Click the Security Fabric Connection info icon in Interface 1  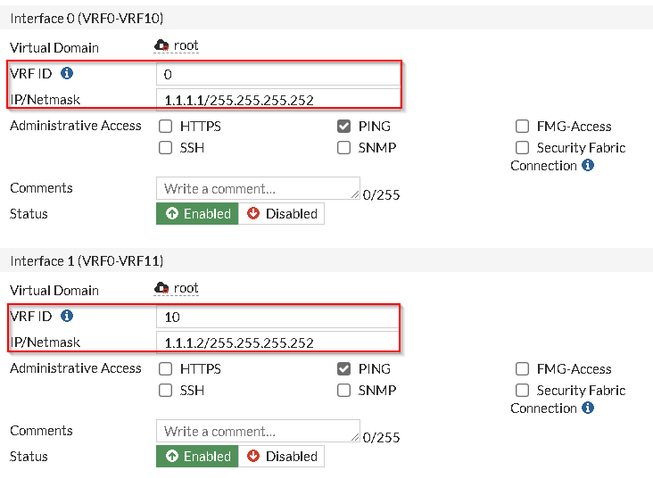point(588,408)
